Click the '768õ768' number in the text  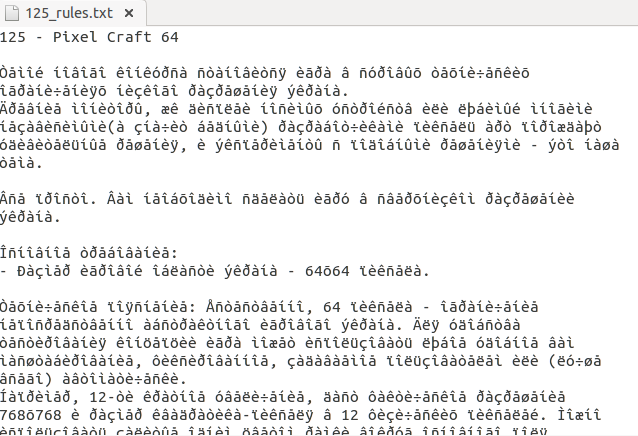(31, 415)
